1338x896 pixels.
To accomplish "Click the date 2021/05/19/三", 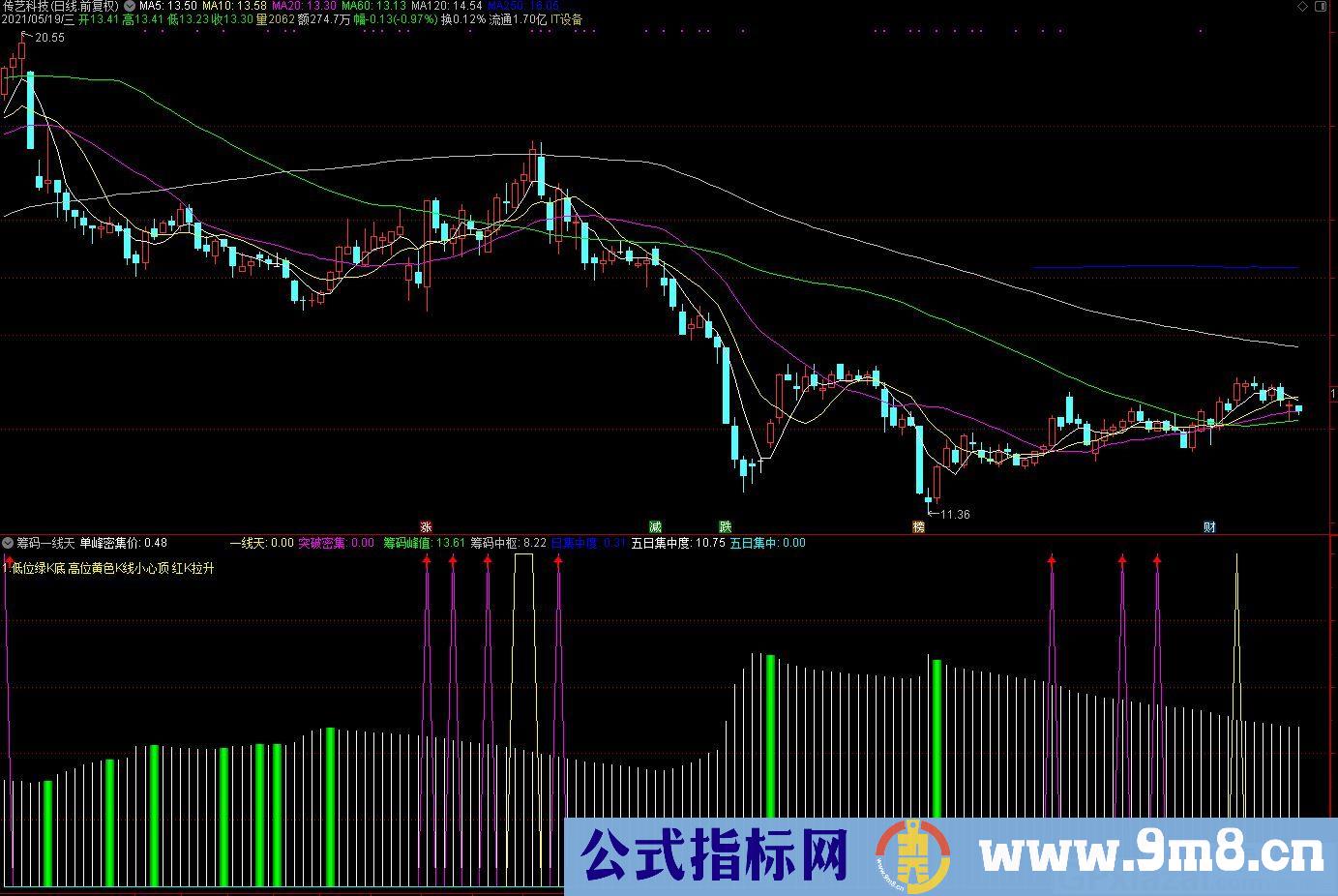I will tap(39, 19).
